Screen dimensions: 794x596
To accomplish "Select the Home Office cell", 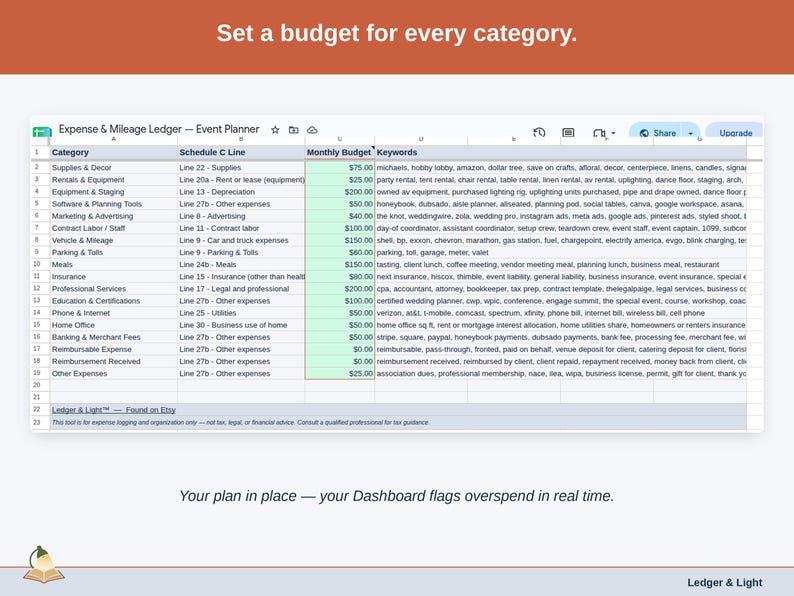I will pos(113,325).
